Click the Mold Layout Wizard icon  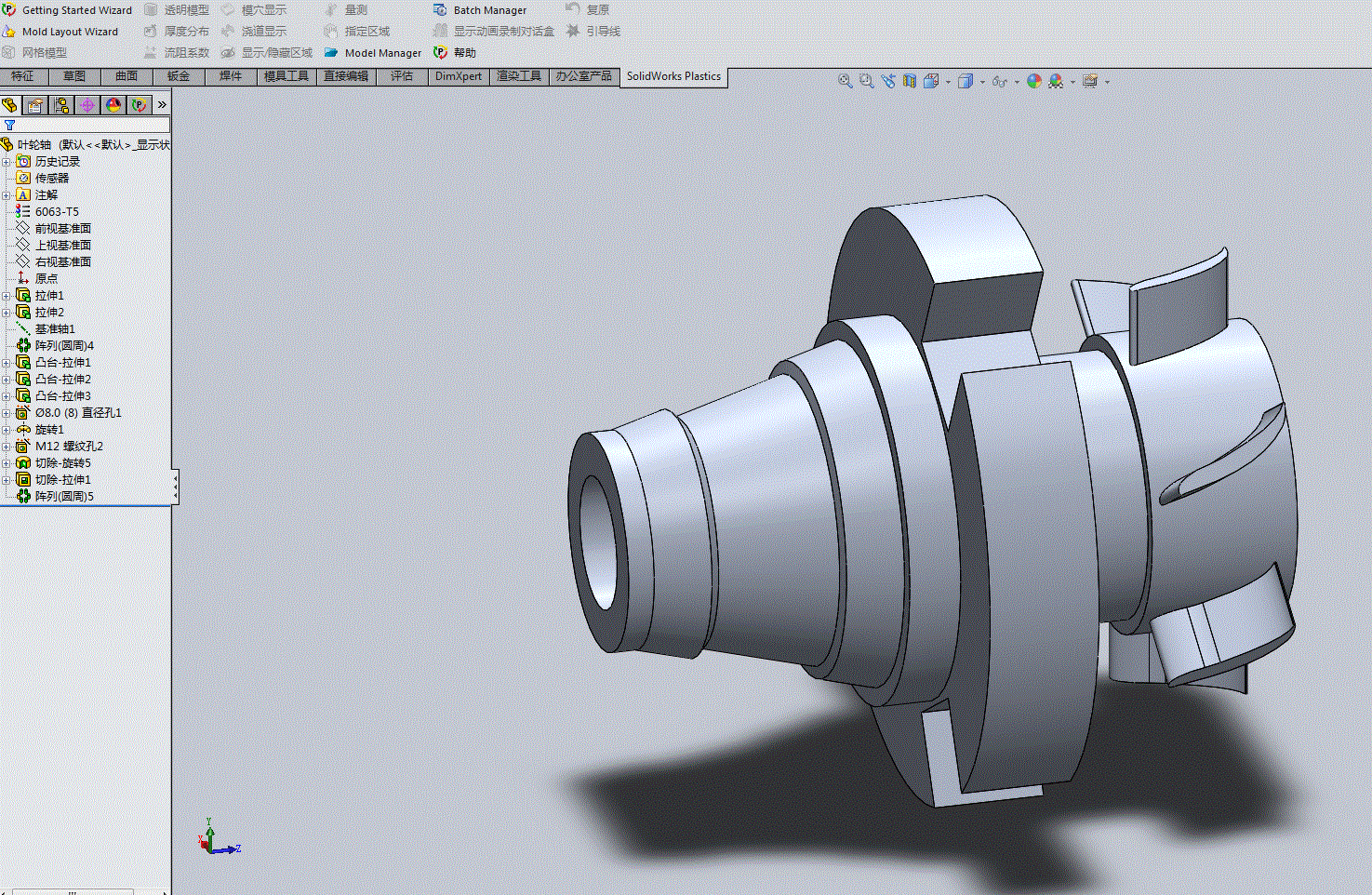pyautogui.click(x=9, y=32)
